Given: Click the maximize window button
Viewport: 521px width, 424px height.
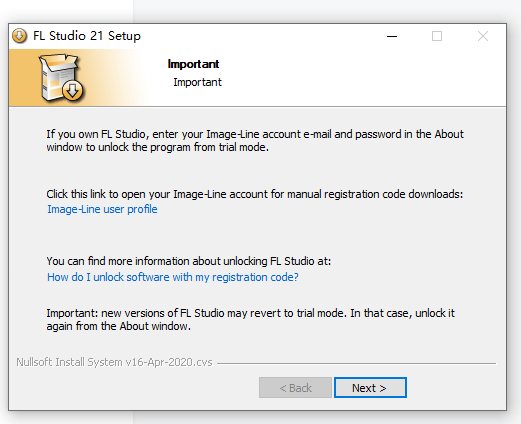Looking at the screenshot, I should click(437, 36).
